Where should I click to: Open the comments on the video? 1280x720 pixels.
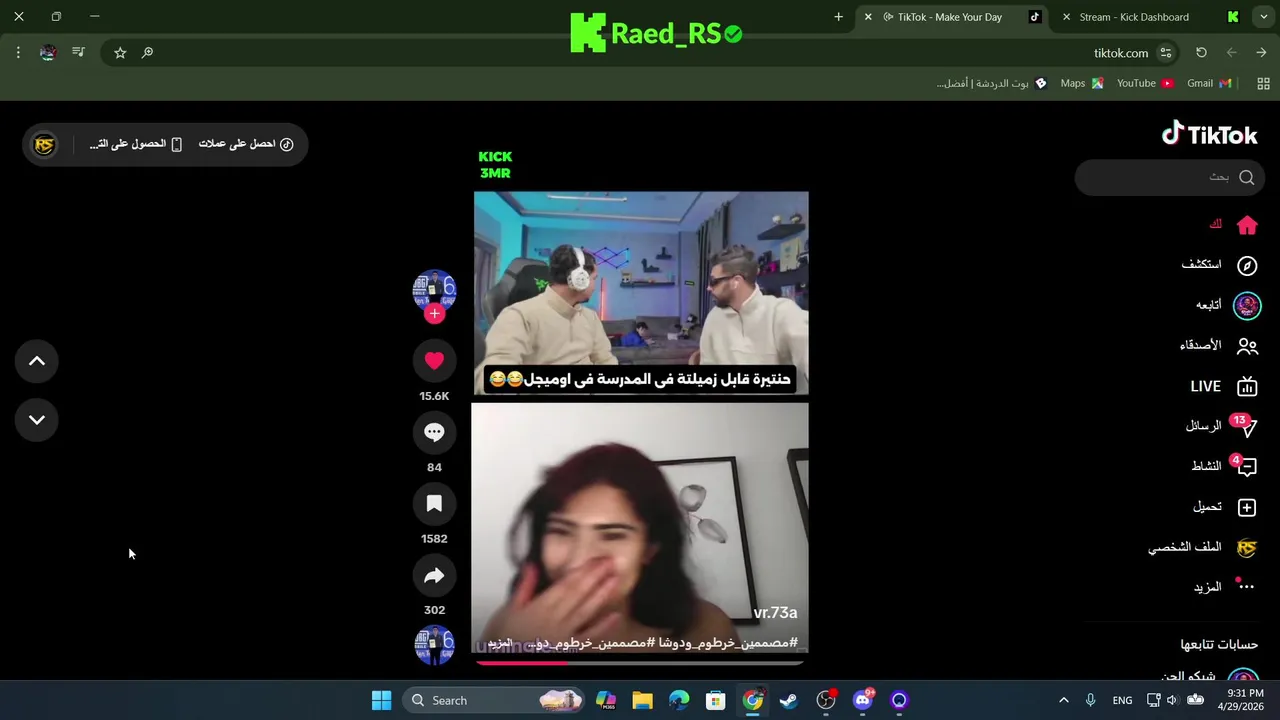434,432
